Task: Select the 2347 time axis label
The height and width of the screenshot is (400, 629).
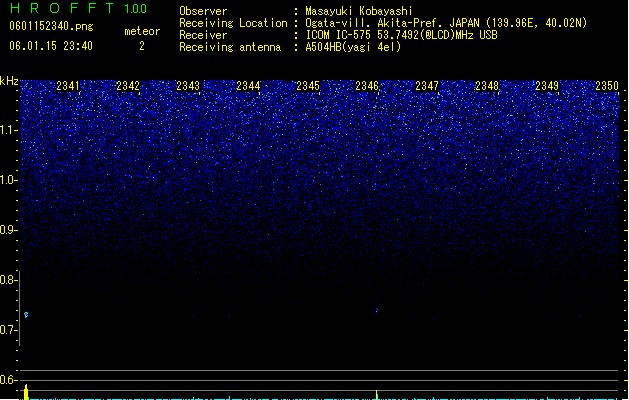Action: click(427, 86)
